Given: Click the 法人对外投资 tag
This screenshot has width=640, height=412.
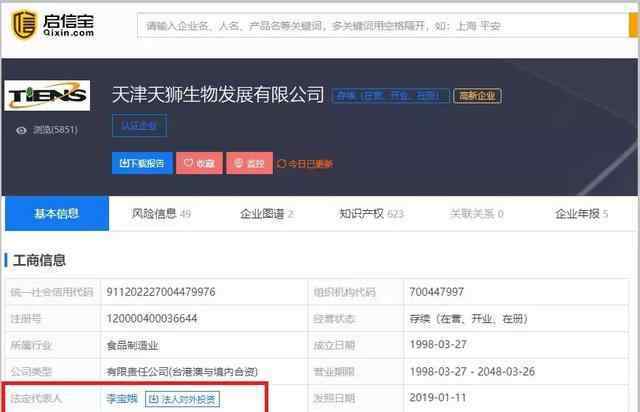Looking at the screenshot, I should click(183, 399).
